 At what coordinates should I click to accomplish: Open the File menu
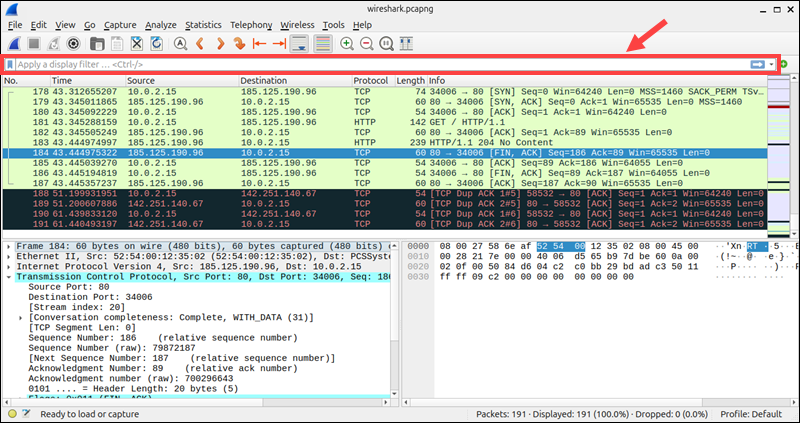coord(15,25)
